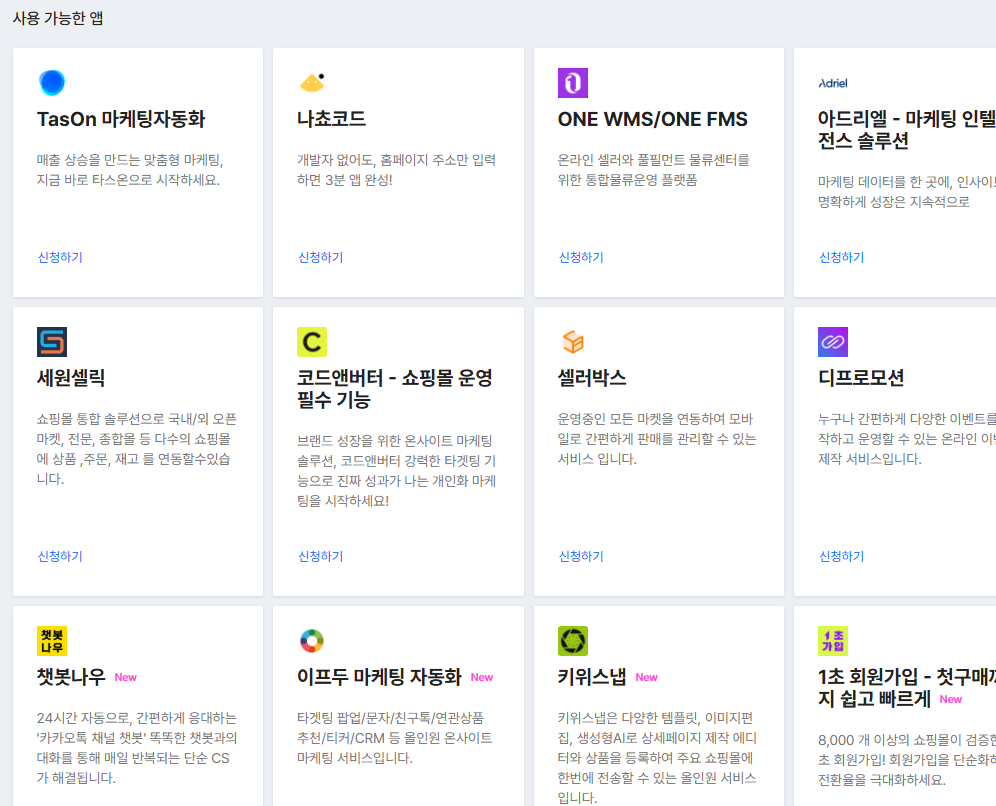Click the 키위스냅 green icon
Image resolution: width=996 pixels, height=806 pixels.
point(573,641)
